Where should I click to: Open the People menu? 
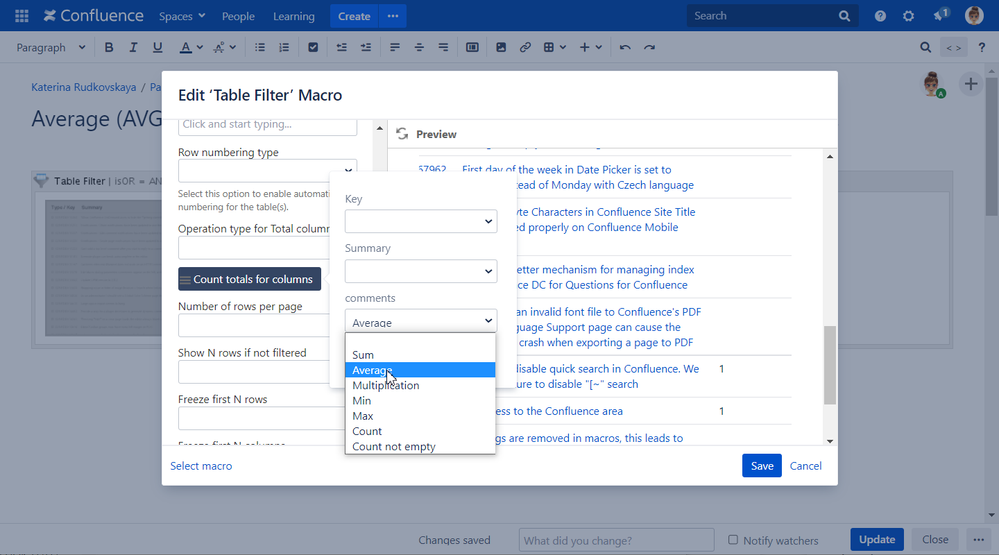238,16
